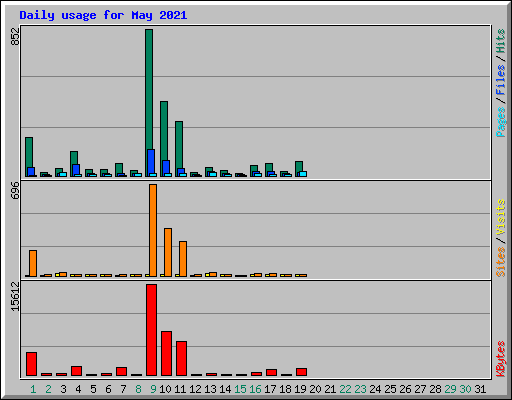Click the red KBytes bar for day 10
Image resolution: width=512 pixels, height=400 pixels.
166,353
